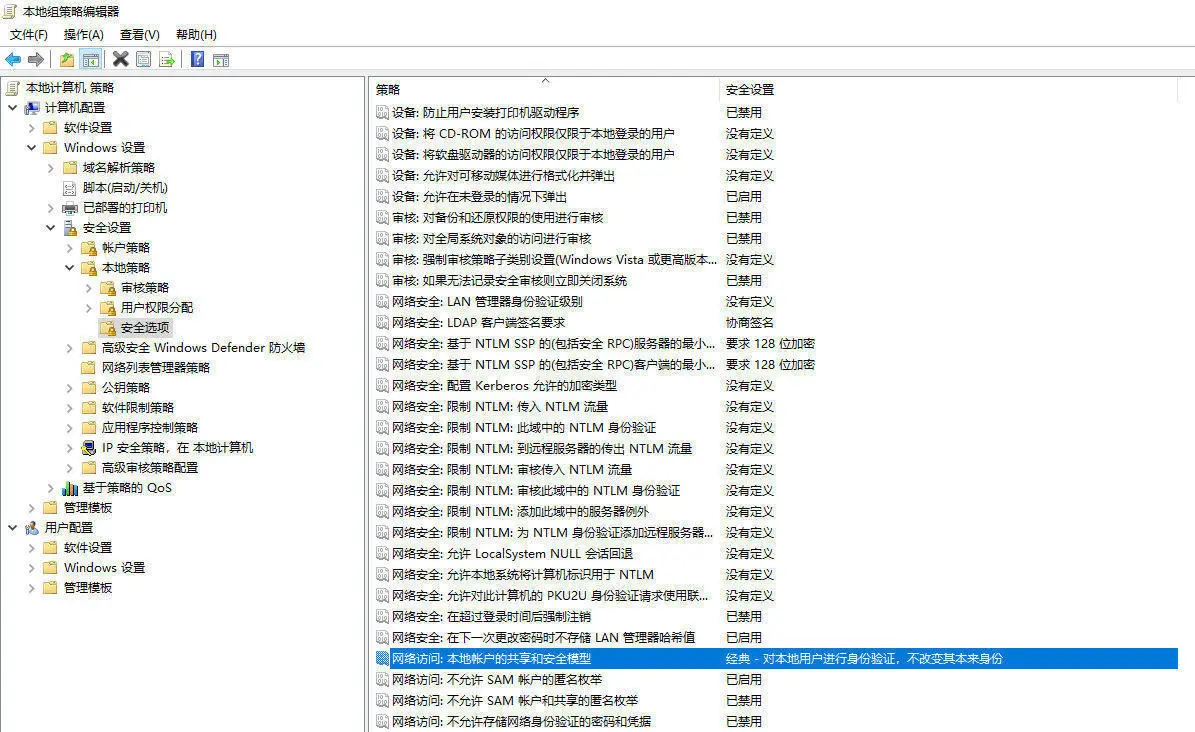Go up one level using folder icon

point(67,60)
